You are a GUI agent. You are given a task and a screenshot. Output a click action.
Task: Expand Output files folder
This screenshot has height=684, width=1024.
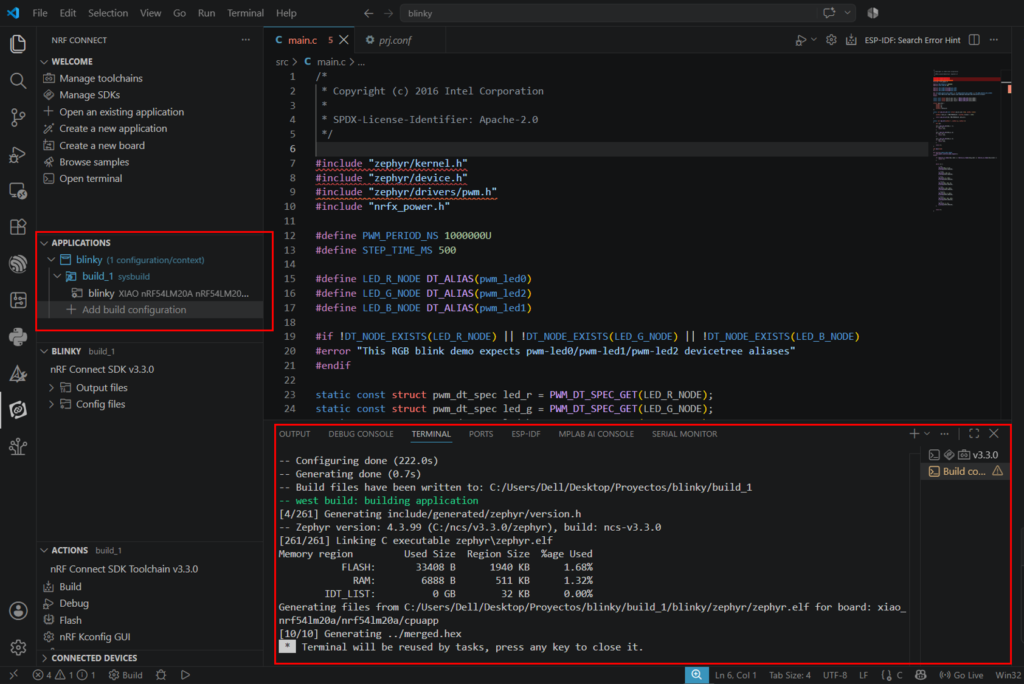52,387
